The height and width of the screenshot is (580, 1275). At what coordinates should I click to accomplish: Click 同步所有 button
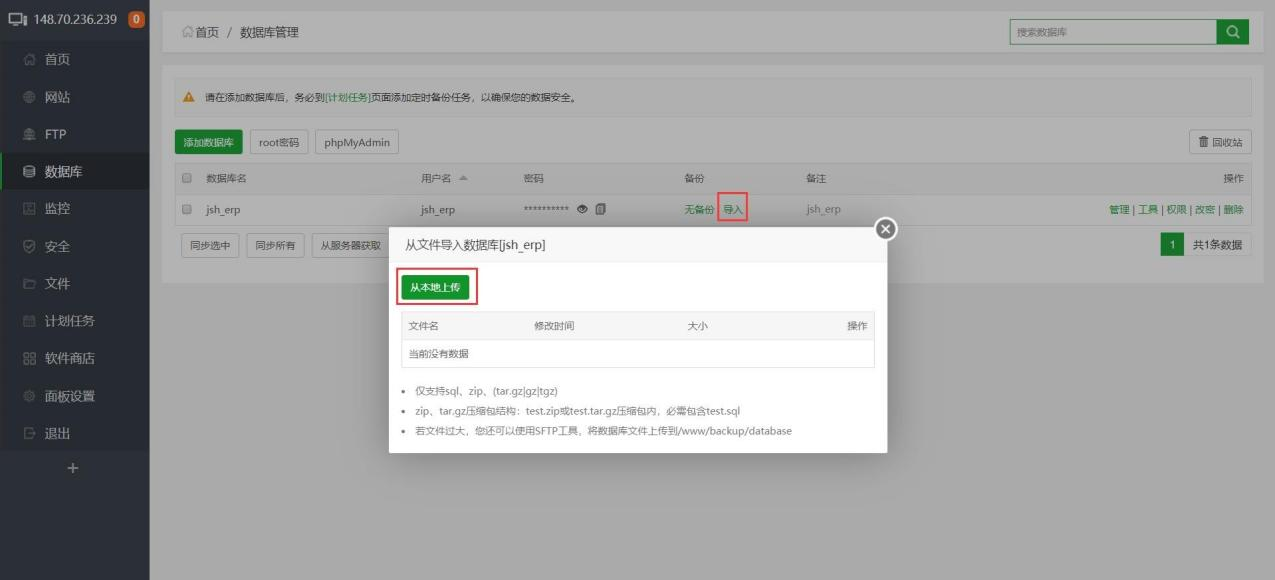[x=276, y=246]
